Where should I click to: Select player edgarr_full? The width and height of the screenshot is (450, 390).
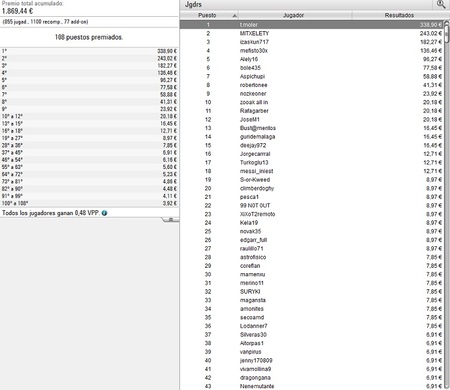pos(253,240)
